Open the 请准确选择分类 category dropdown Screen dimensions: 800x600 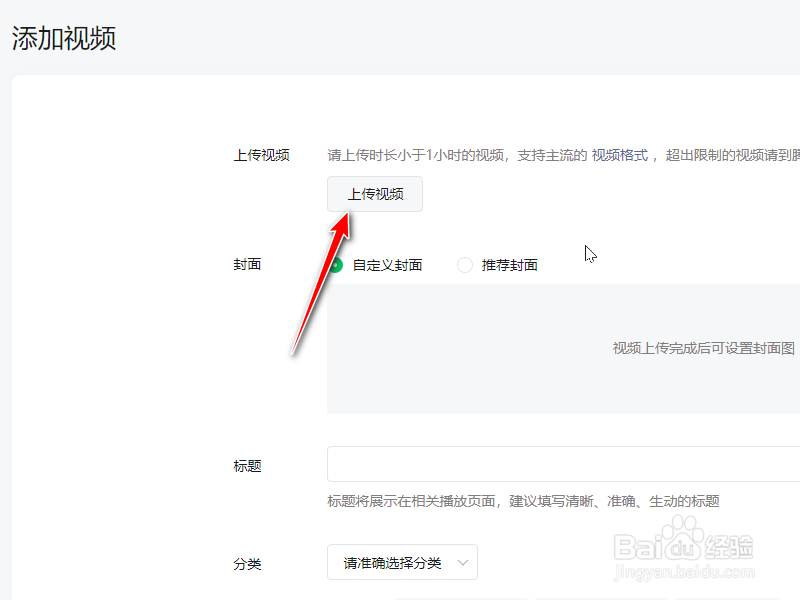click(x=400, y=562)
